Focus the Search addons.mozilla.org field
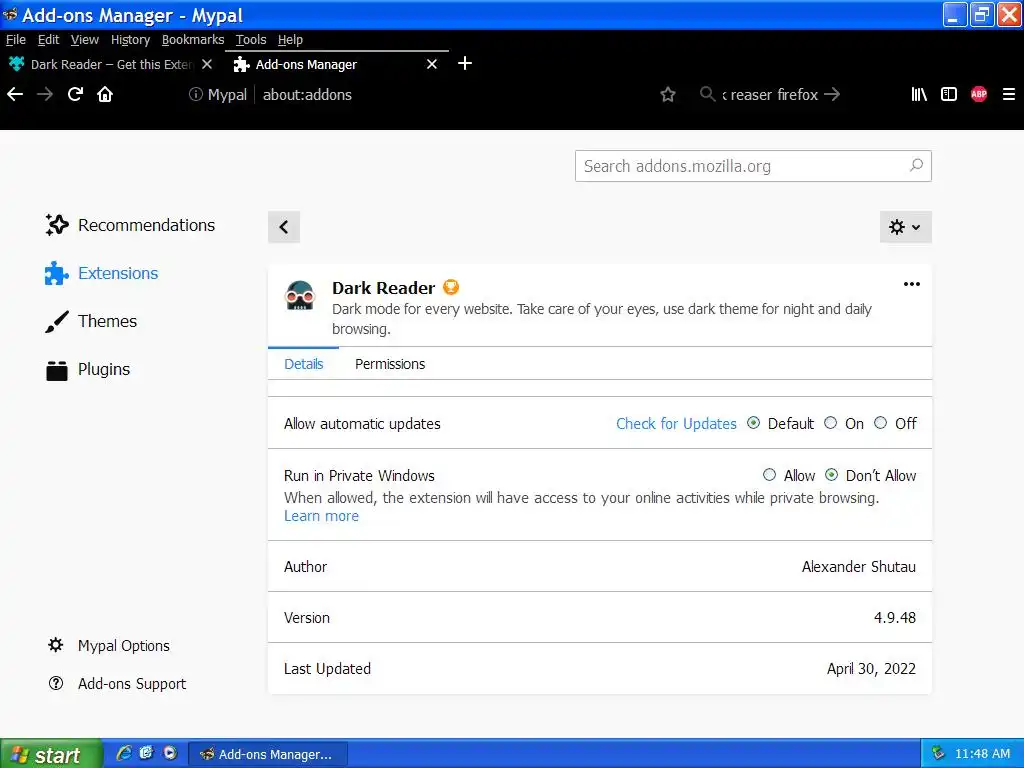The width and height of the screenshot is (1024, 768). 753,166
